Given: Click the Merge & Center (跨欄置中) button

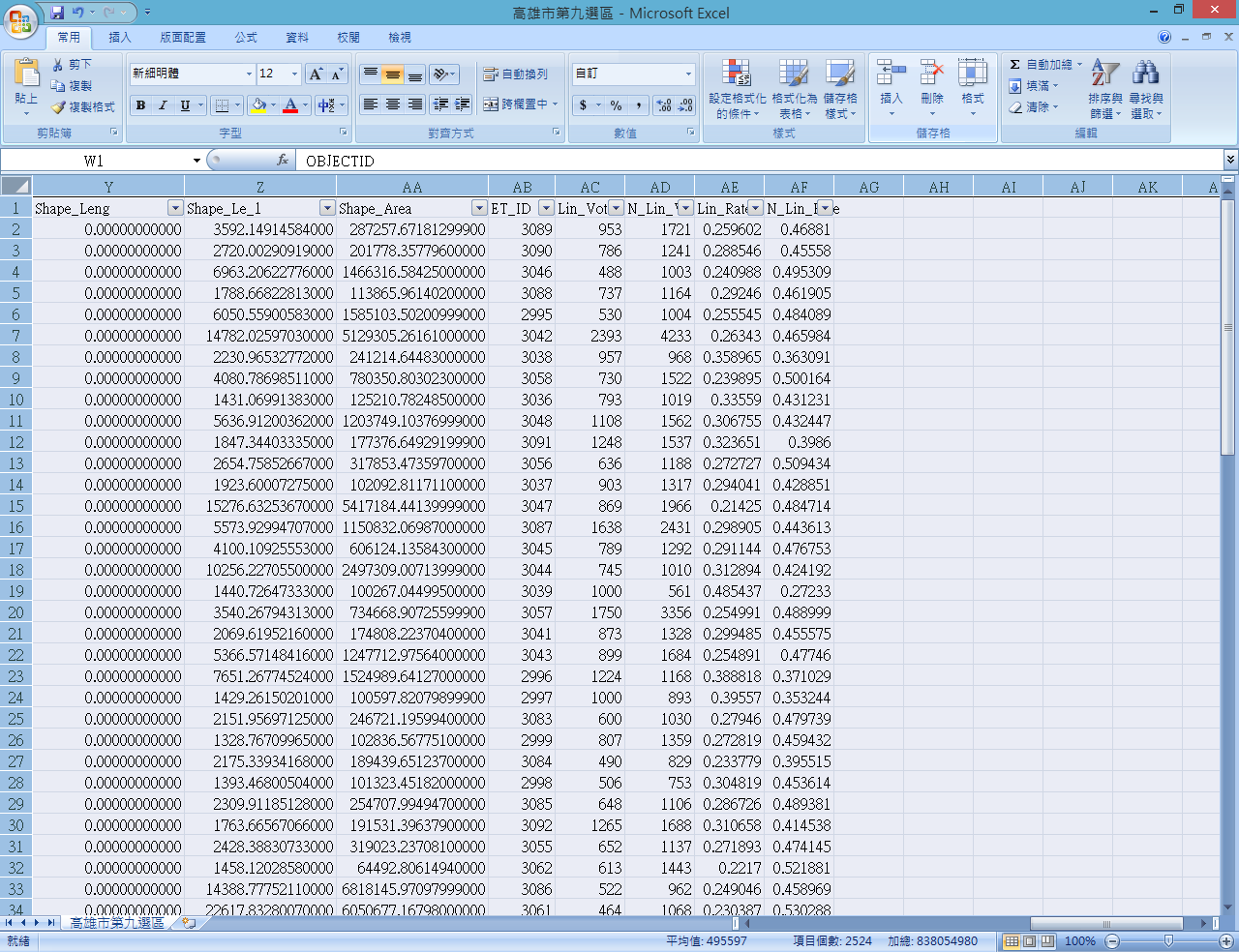Looking at the screenshot, I should pos(517,104).
